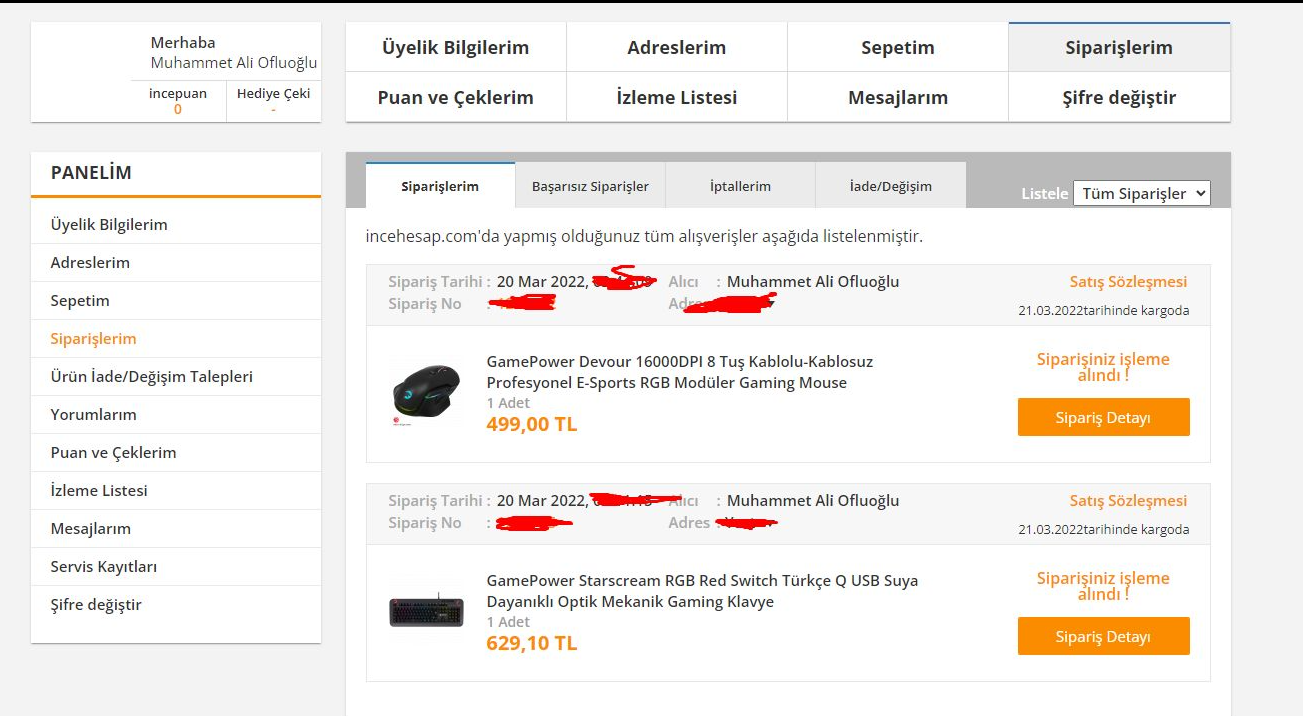The image size is (1303, 716).
Task: Expand the Listele Tüm Siparişler dropdown
Action: (1141, 194)
